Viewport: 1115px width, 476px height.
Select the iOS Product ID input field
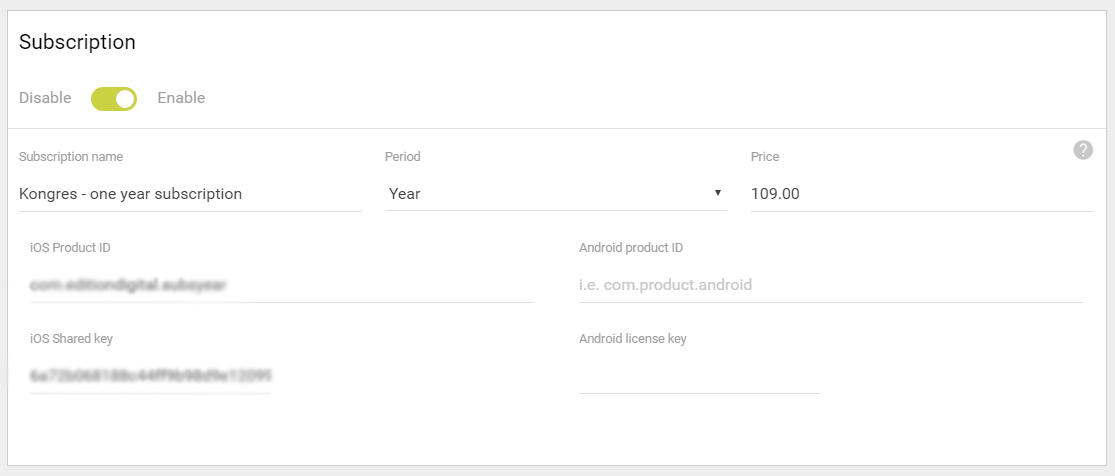click(282, 285)
